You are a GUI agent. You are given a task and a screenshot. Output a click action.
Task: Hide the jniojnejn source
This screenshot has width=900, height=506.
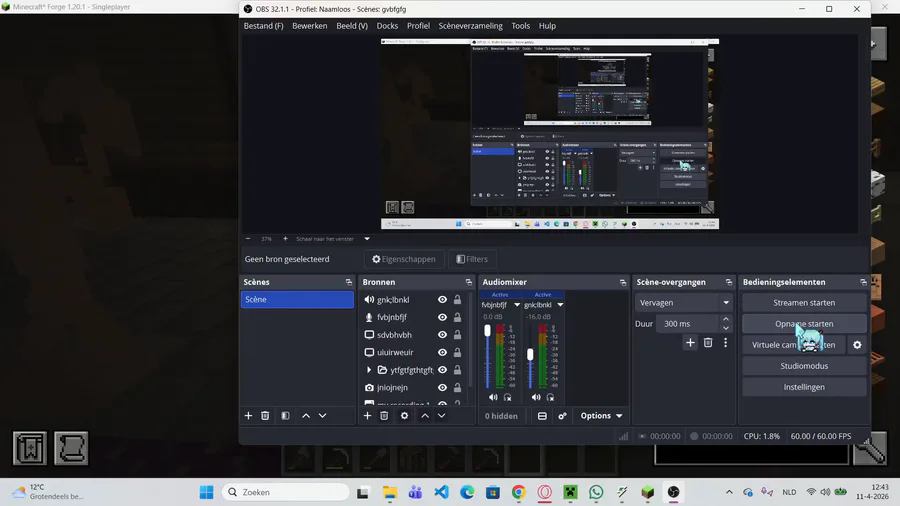click(x=442, y=388)
